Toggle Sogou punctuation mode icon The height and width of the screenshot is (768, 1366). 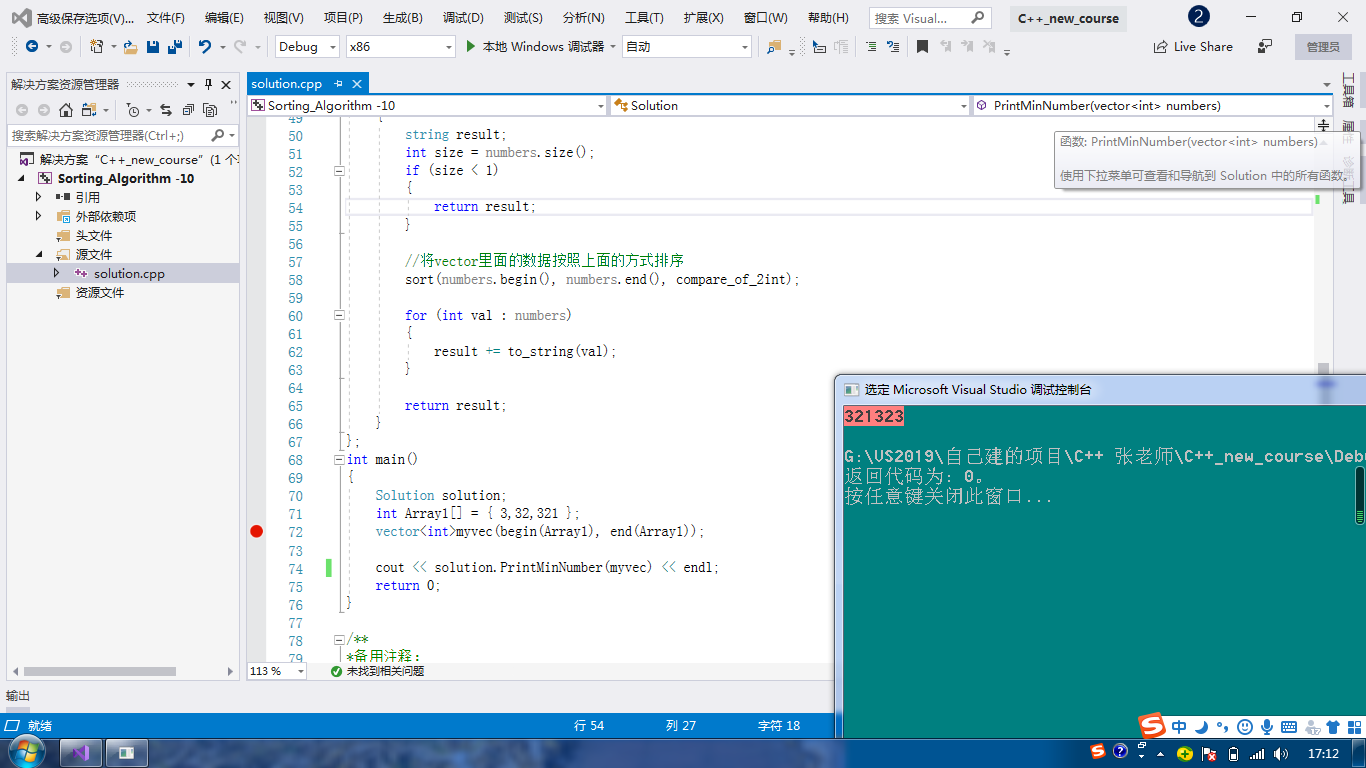[1223, 727]
